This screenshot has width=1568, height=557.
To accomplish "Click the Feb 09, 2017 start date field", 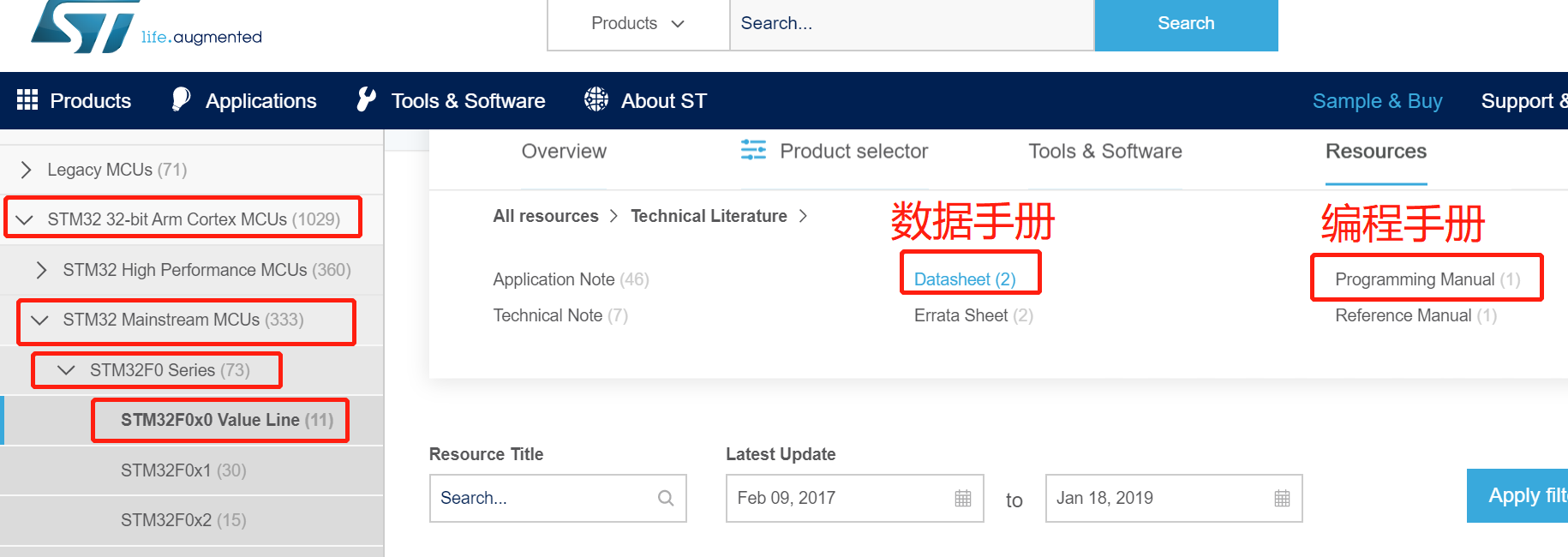I will 854,498.
